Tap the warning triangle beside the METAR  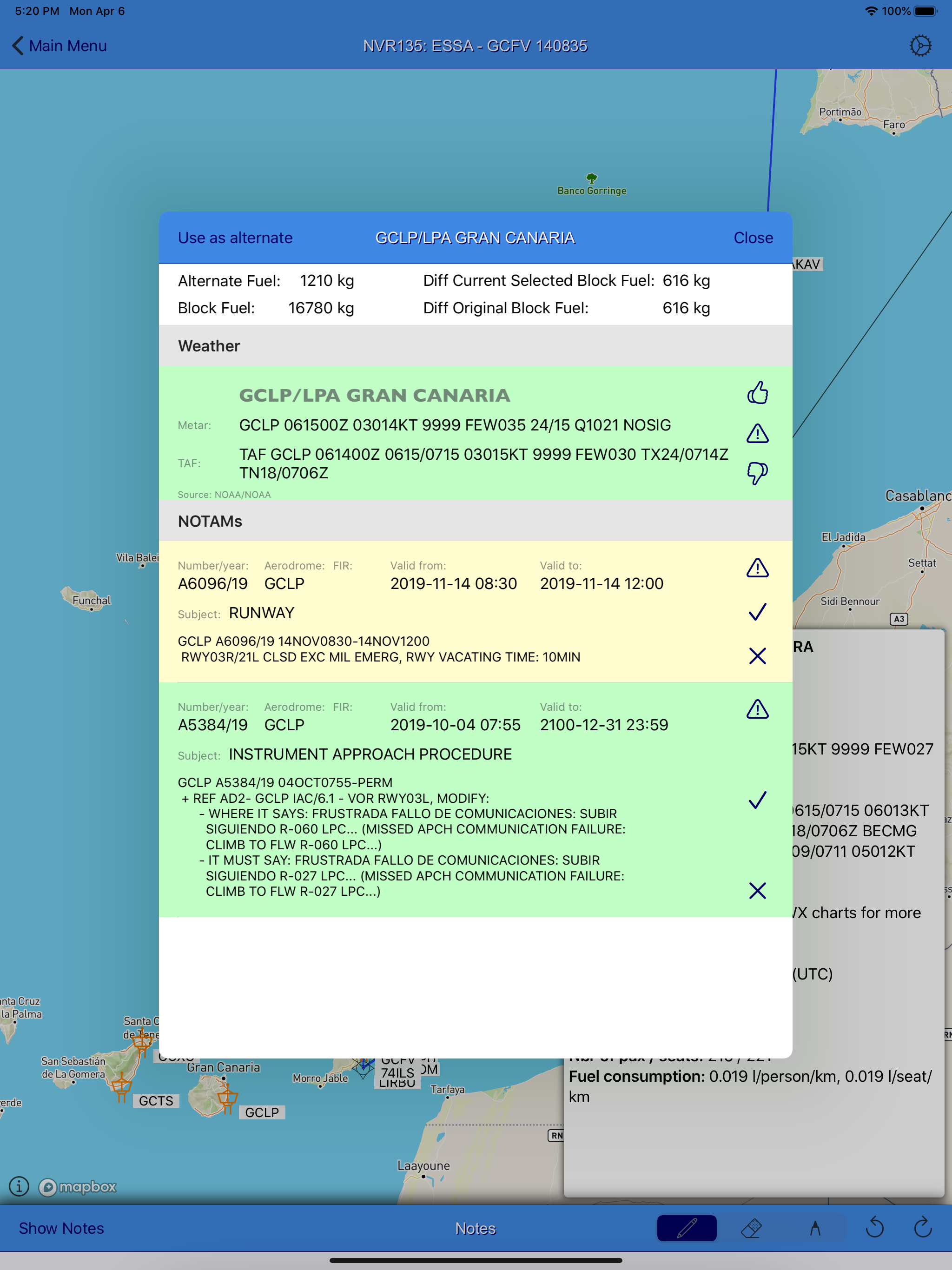(x=757, y=433)
